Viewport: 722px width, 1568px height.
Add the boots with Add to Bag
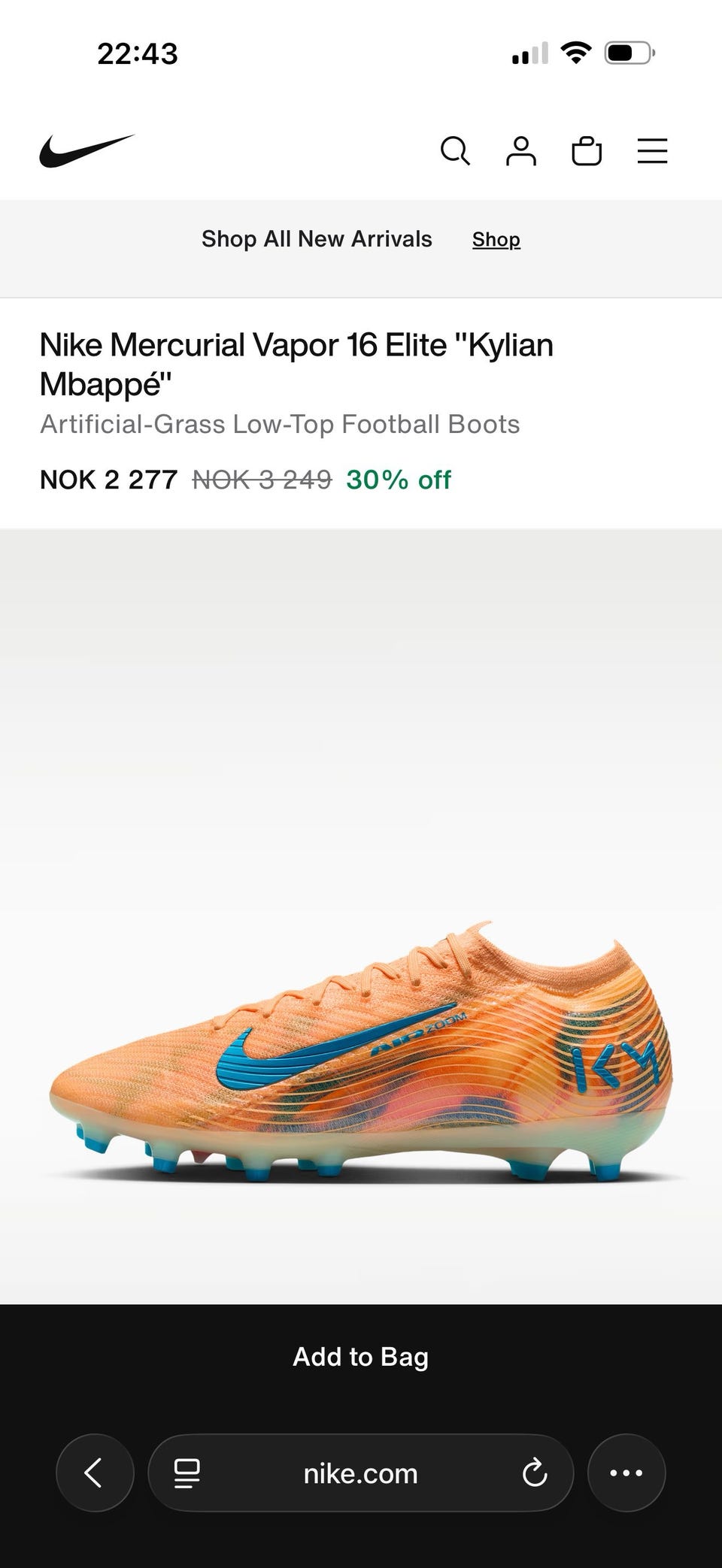point(361,1357)
